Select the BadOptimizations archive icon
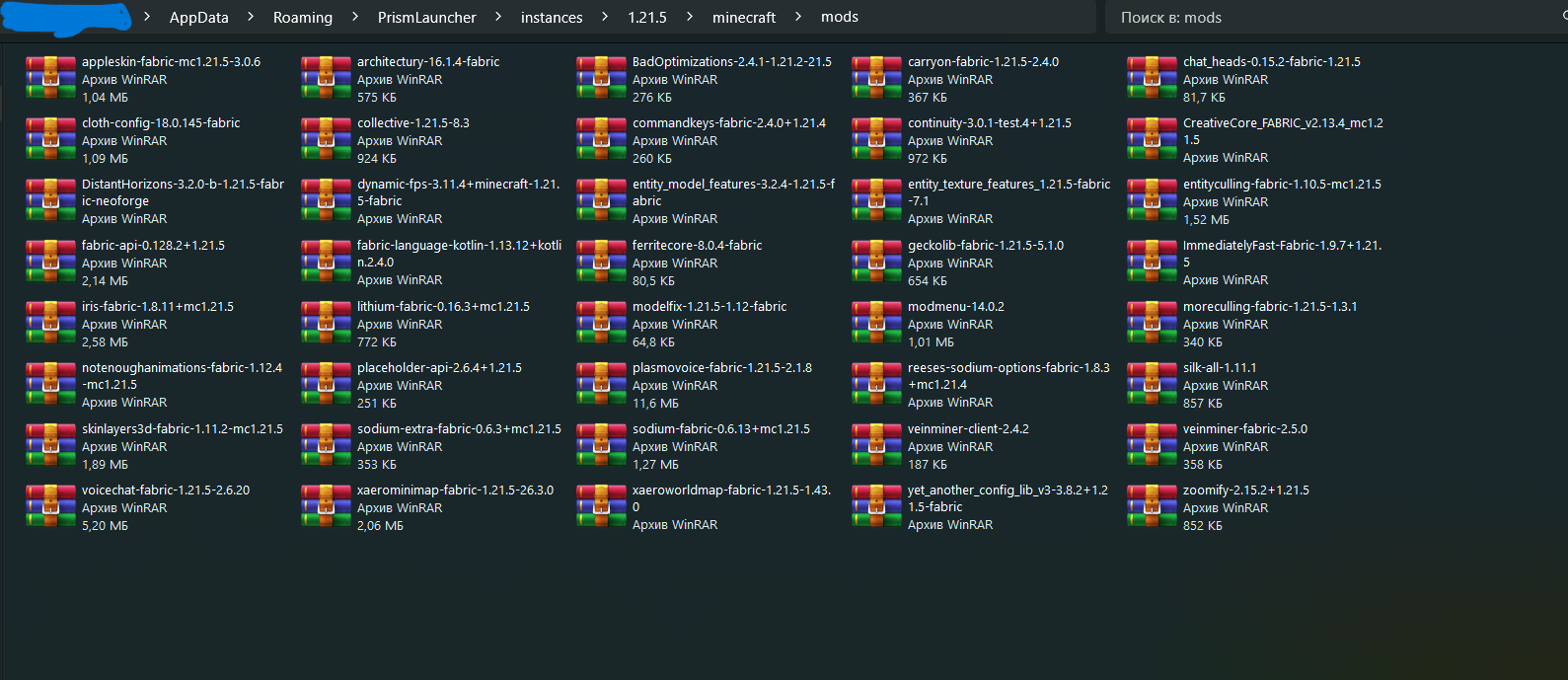This screenshot has width=1568, height=680. point(601,78)
